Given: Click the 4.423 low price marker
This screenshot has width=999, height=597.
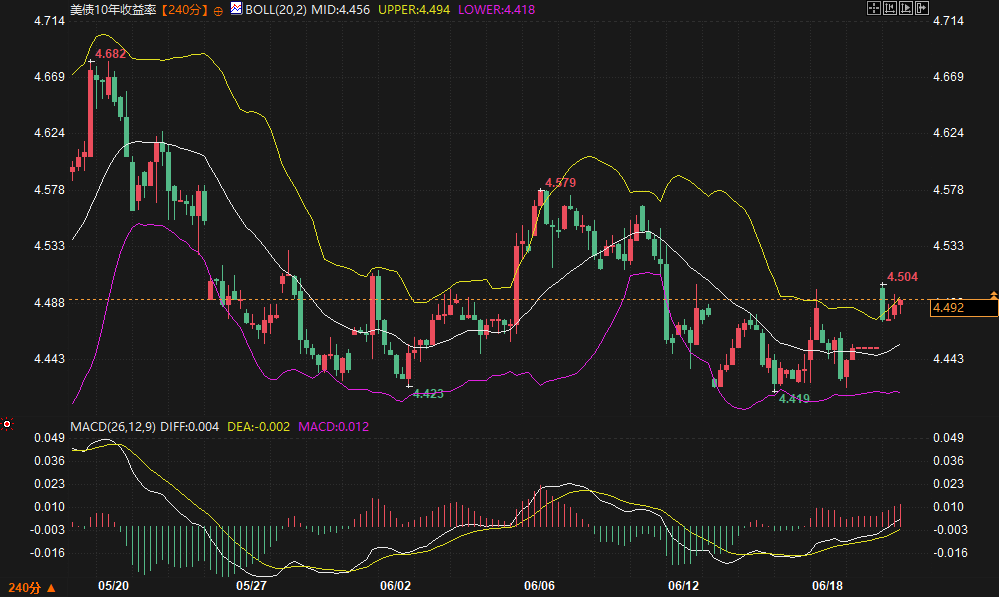Looking at the screenshot, I should [x=428, y=394].
